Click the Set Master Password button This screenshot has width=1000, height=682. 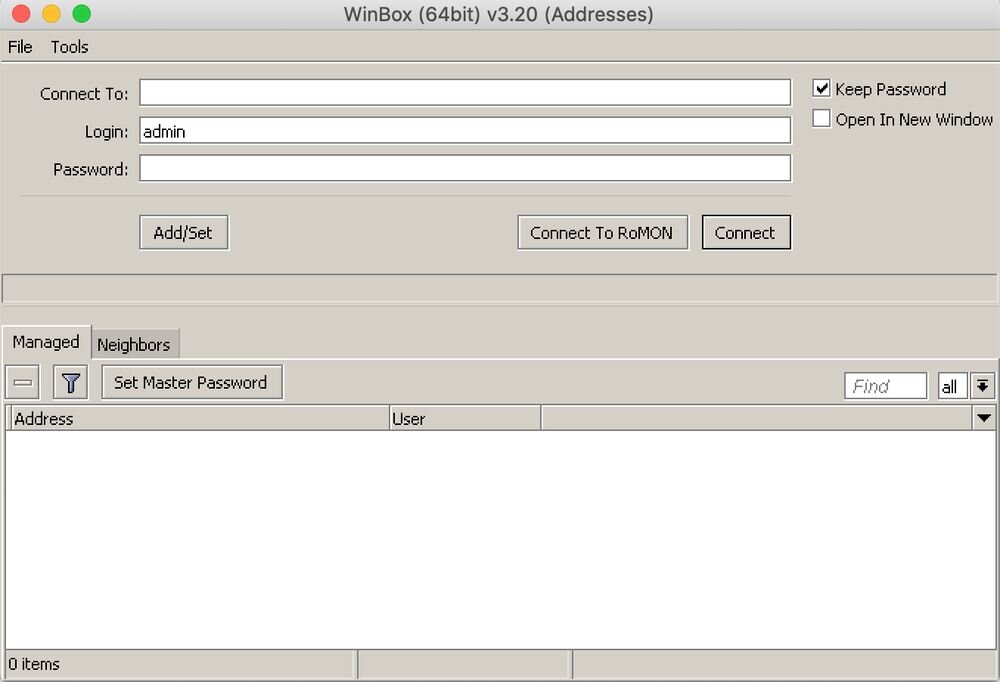tap(192, 383)
